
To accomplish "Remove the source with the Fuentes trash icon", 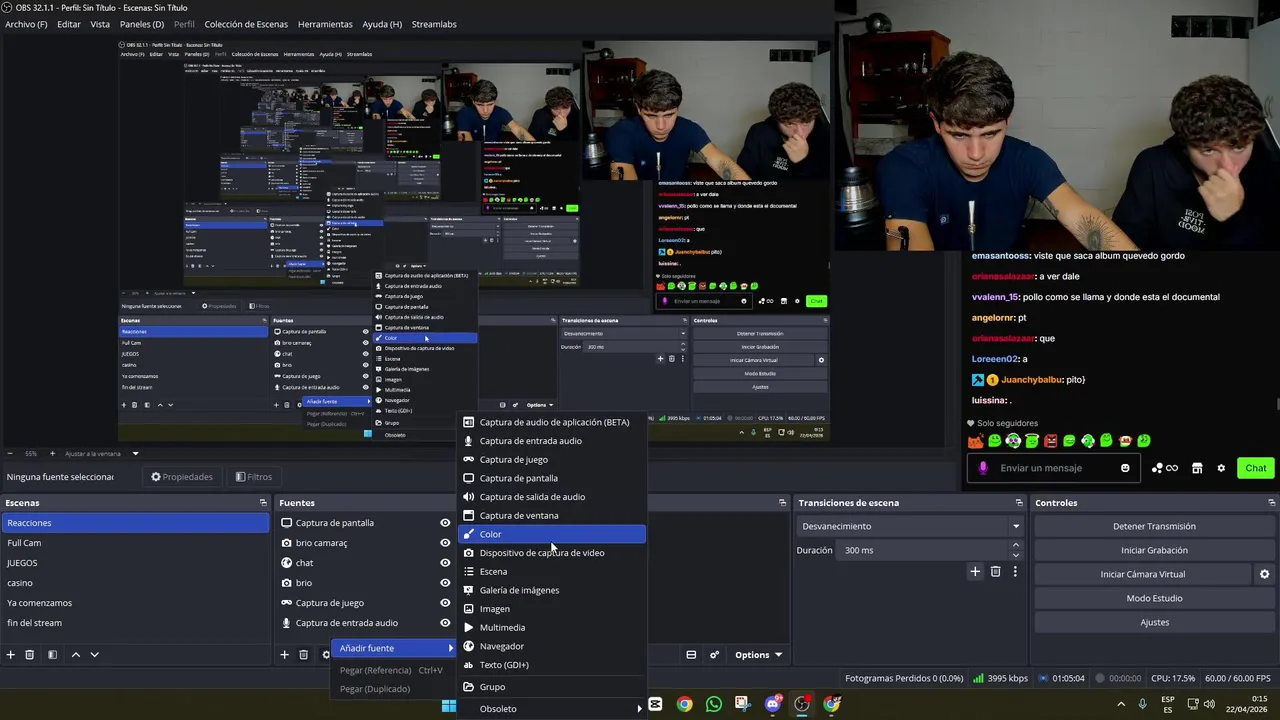I will [x=304, y=655].
